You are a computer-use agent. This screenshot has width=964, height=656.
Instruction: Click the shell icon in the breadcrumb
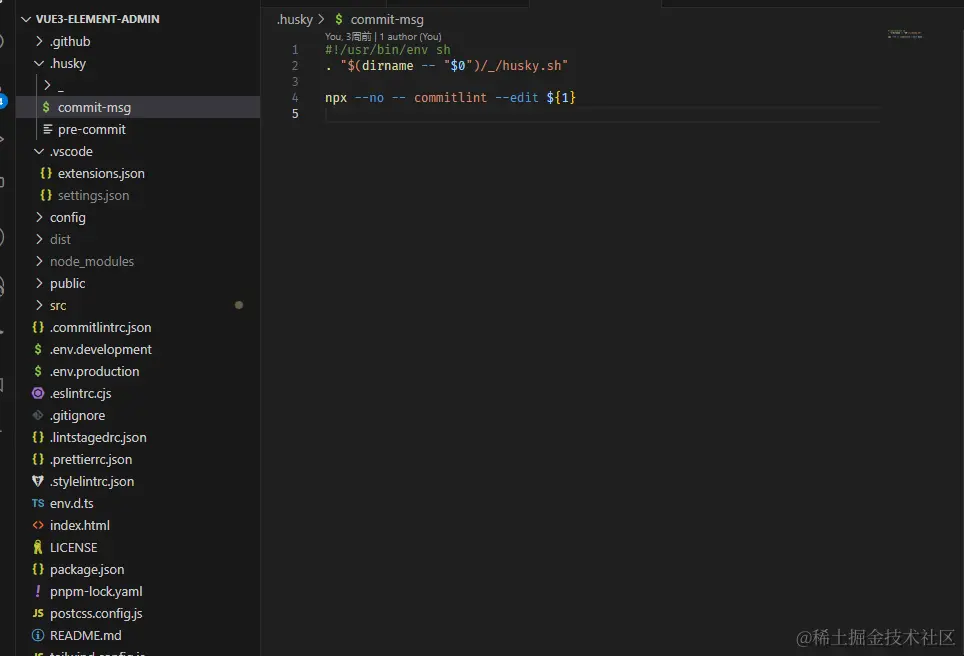pos(339,20)
